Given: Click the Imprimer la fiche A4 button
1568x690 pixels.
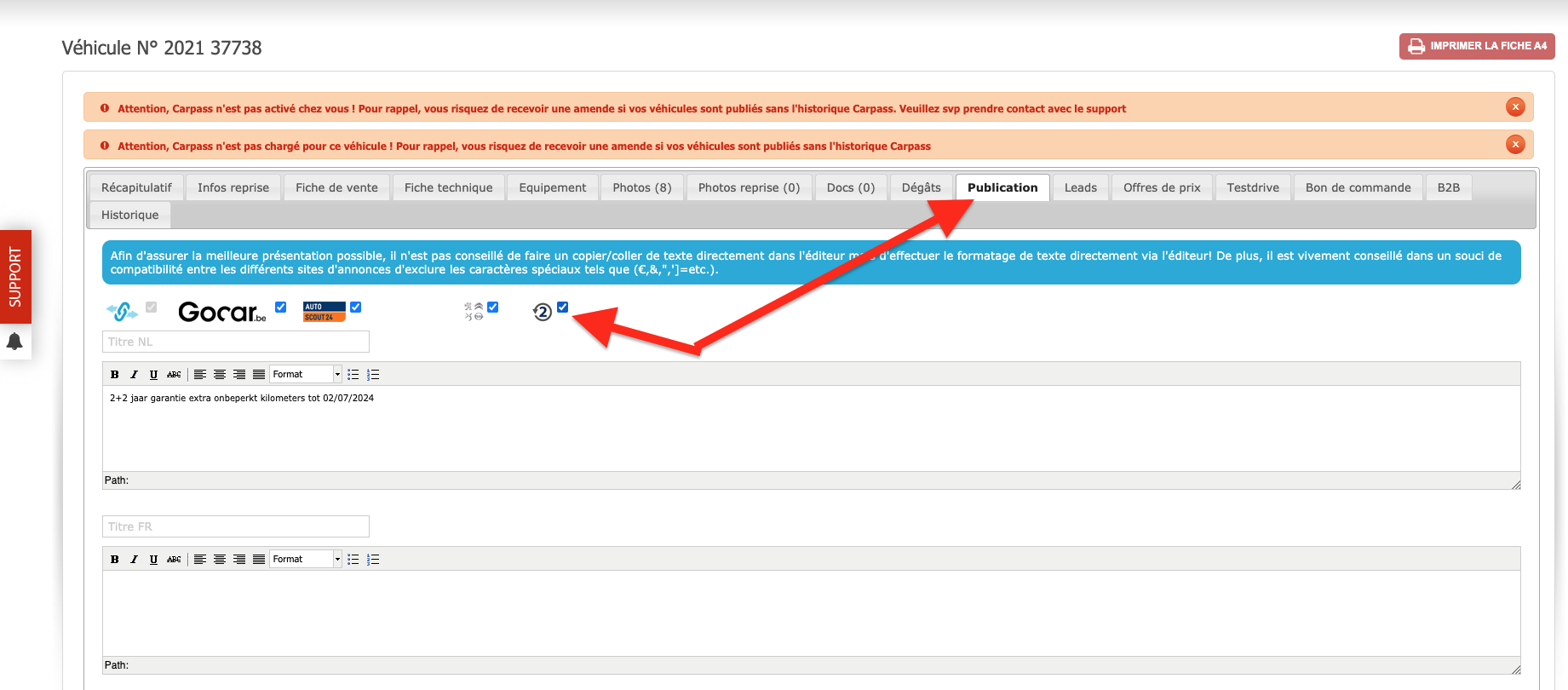Looking at the screenshot, I should 1477,46.
